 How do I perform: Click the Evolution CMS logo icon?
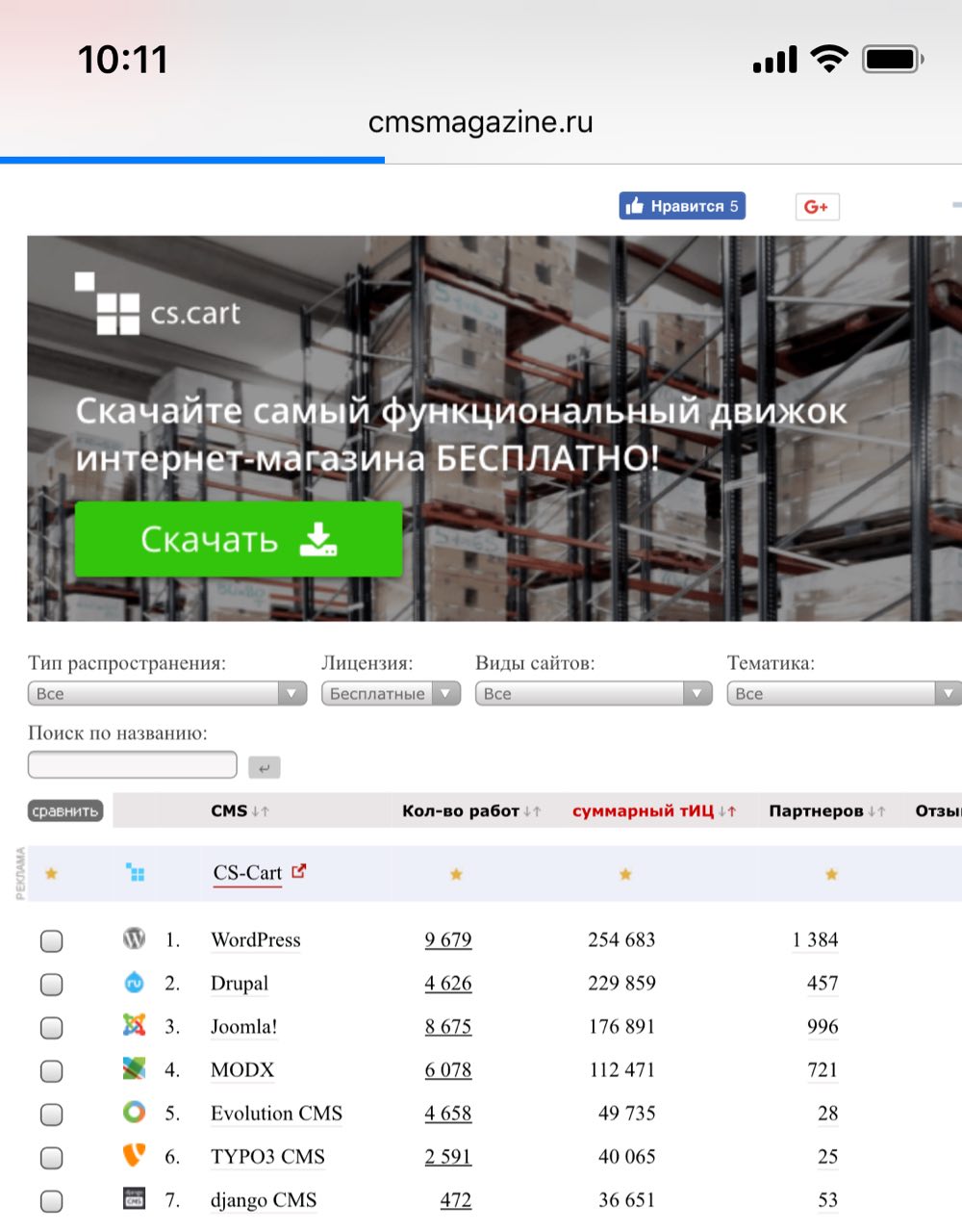(x=135, y=1112)
